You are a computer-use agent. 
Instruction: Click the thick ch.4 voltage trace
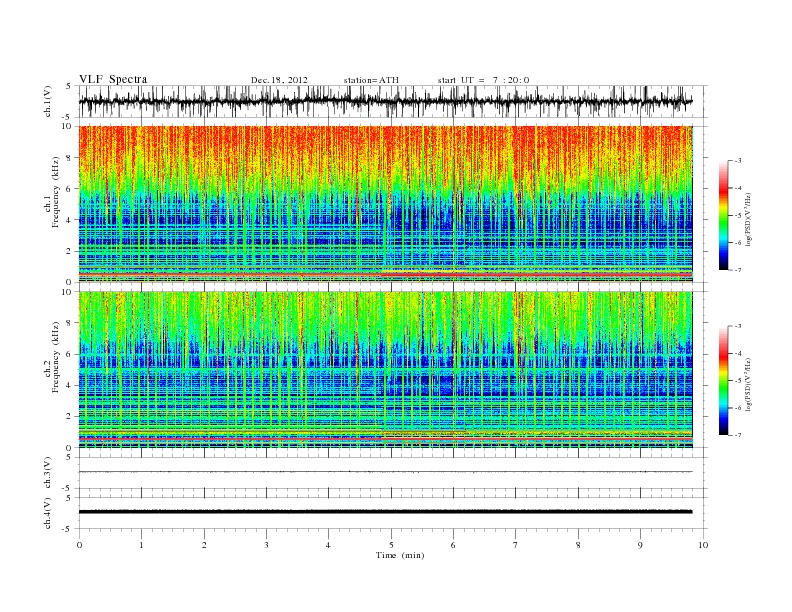click(x=385, y=512)
